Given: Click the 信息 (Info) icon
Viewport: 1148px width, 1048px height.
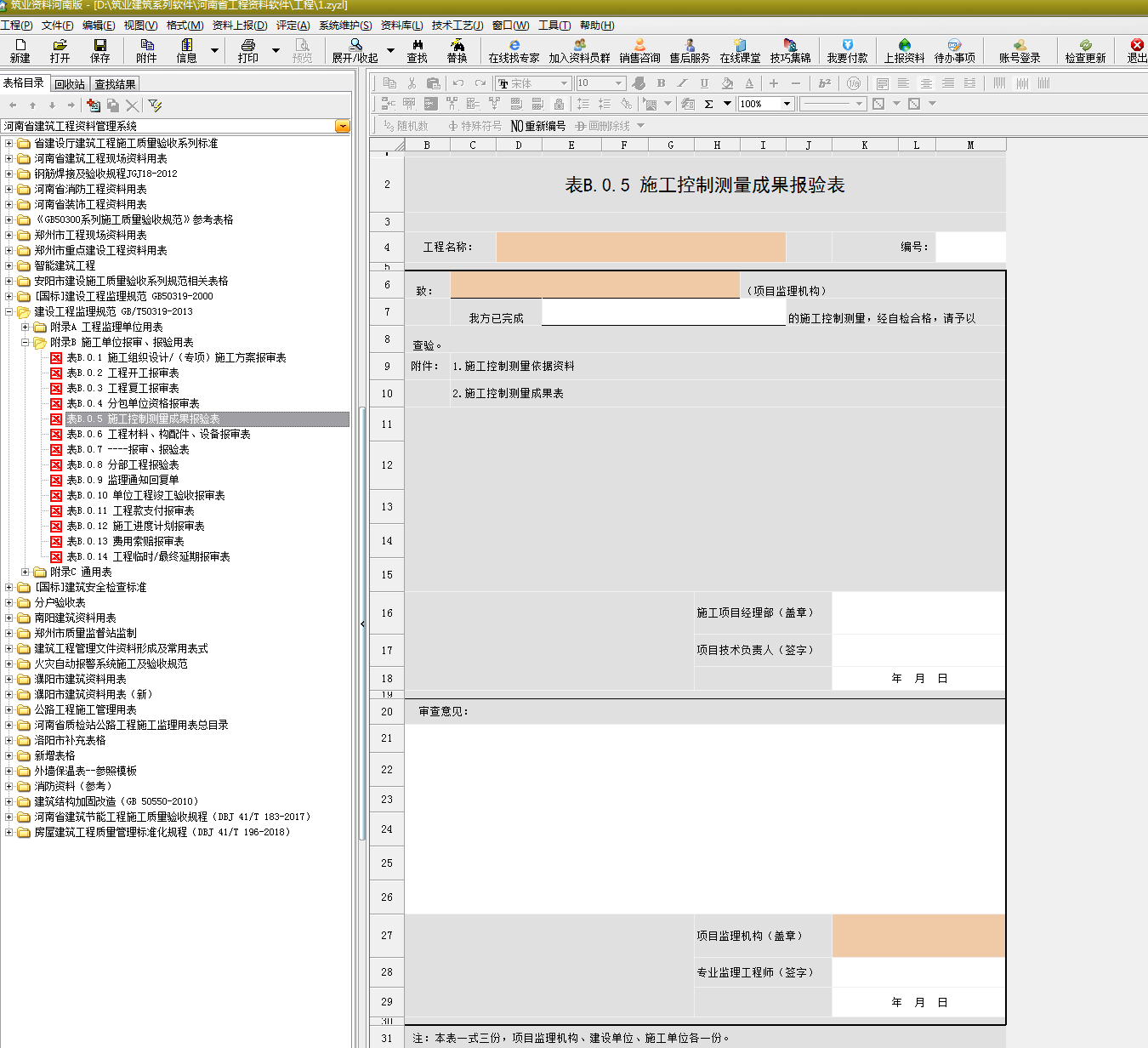Looking at the screenshot, I should 186,50.
